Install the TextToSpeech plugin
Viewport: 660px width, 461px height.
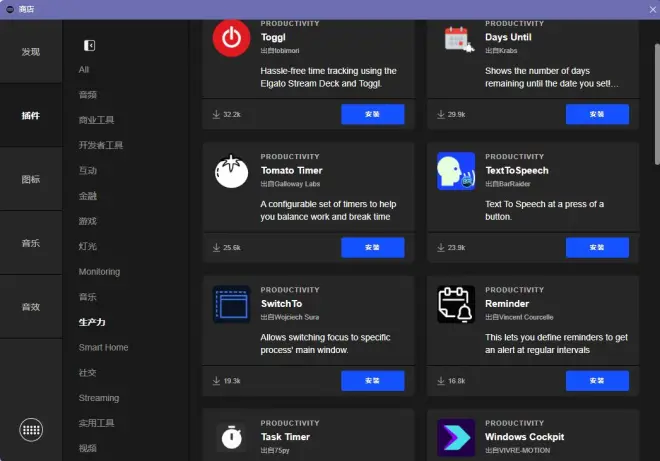tap(597, 248)
